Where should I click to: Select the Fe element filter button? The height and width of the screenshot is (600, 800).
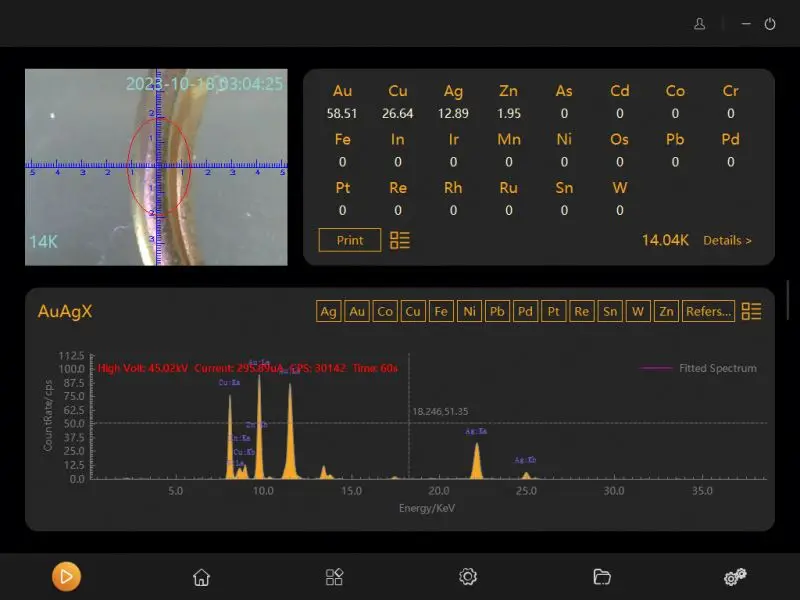(441, 311)
